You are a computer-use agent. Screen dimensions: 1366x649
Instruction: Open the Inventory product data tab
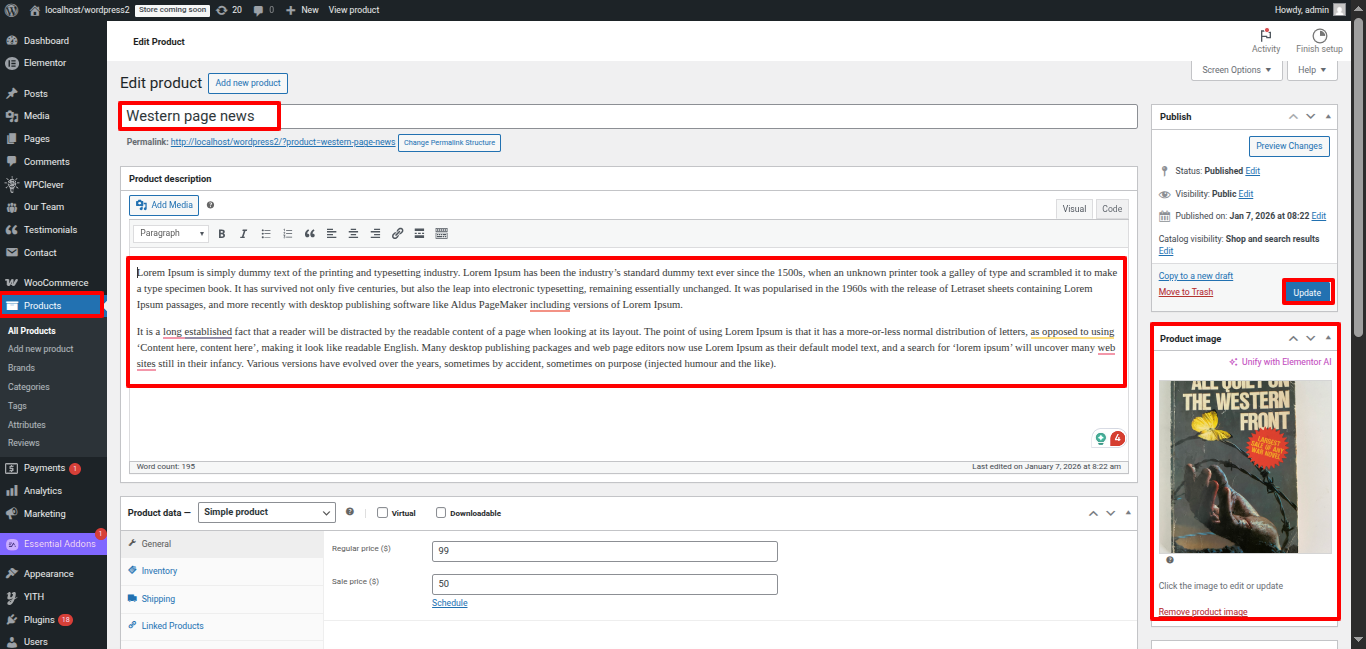pos(159,571)
